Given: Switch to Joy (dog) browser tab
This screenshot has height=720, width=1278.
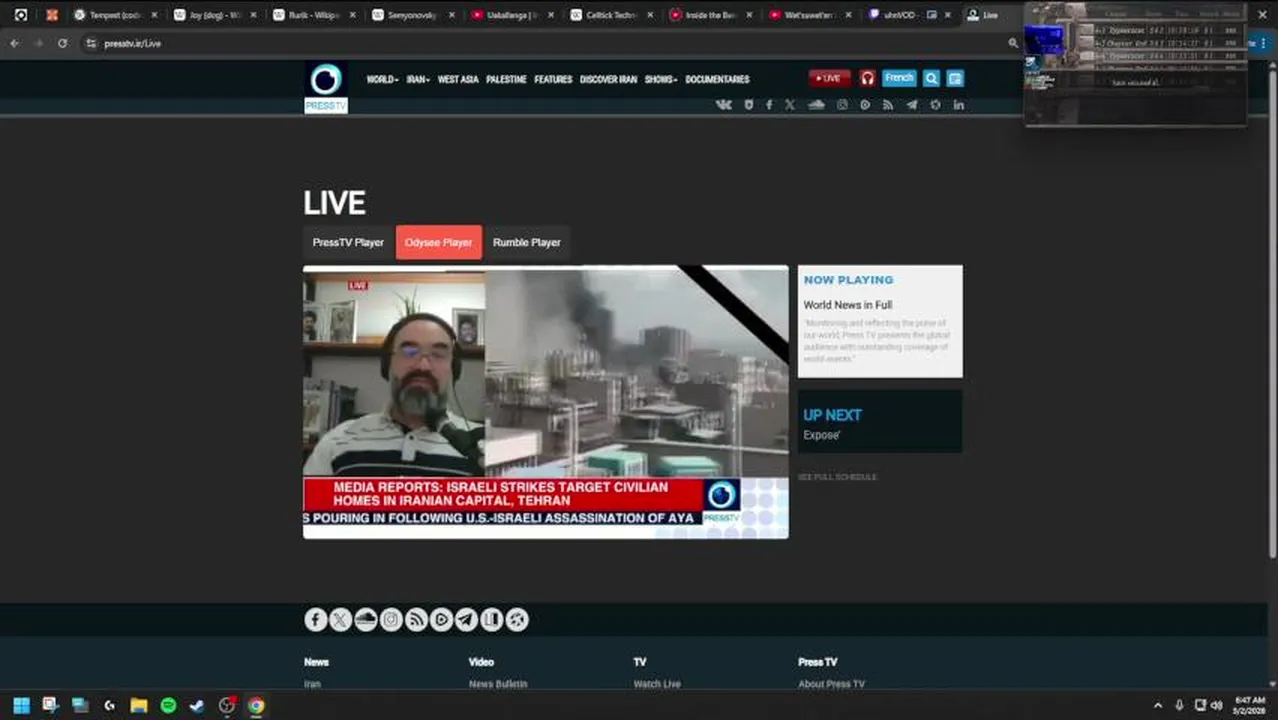Looking at the screenshot, I should pyautogui.click(x=215, y=15).
